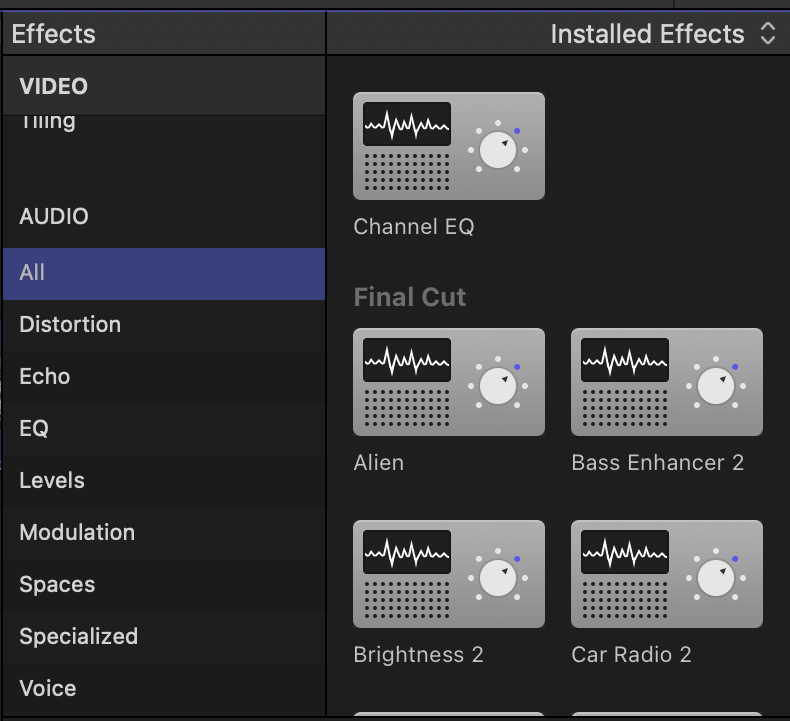
Task: Show Modulation effects
Action: click(x=164, y=533)
